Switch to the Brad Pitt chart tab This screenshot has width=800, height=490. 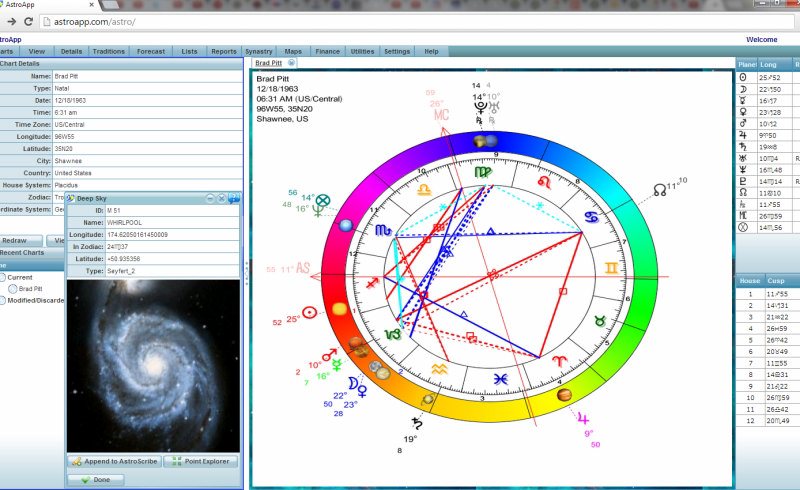(x=268, y=62)
